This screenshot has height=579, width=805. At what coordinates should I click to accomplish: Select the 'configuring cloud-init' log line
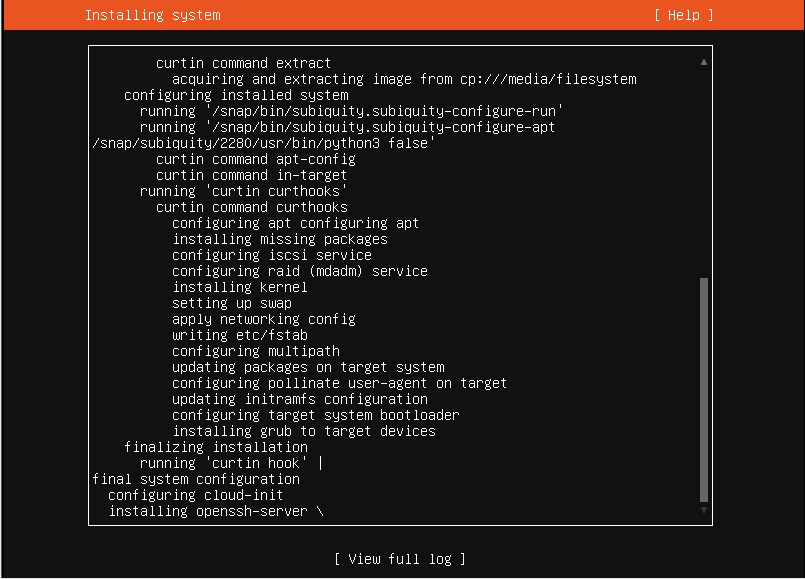point(195,495)
